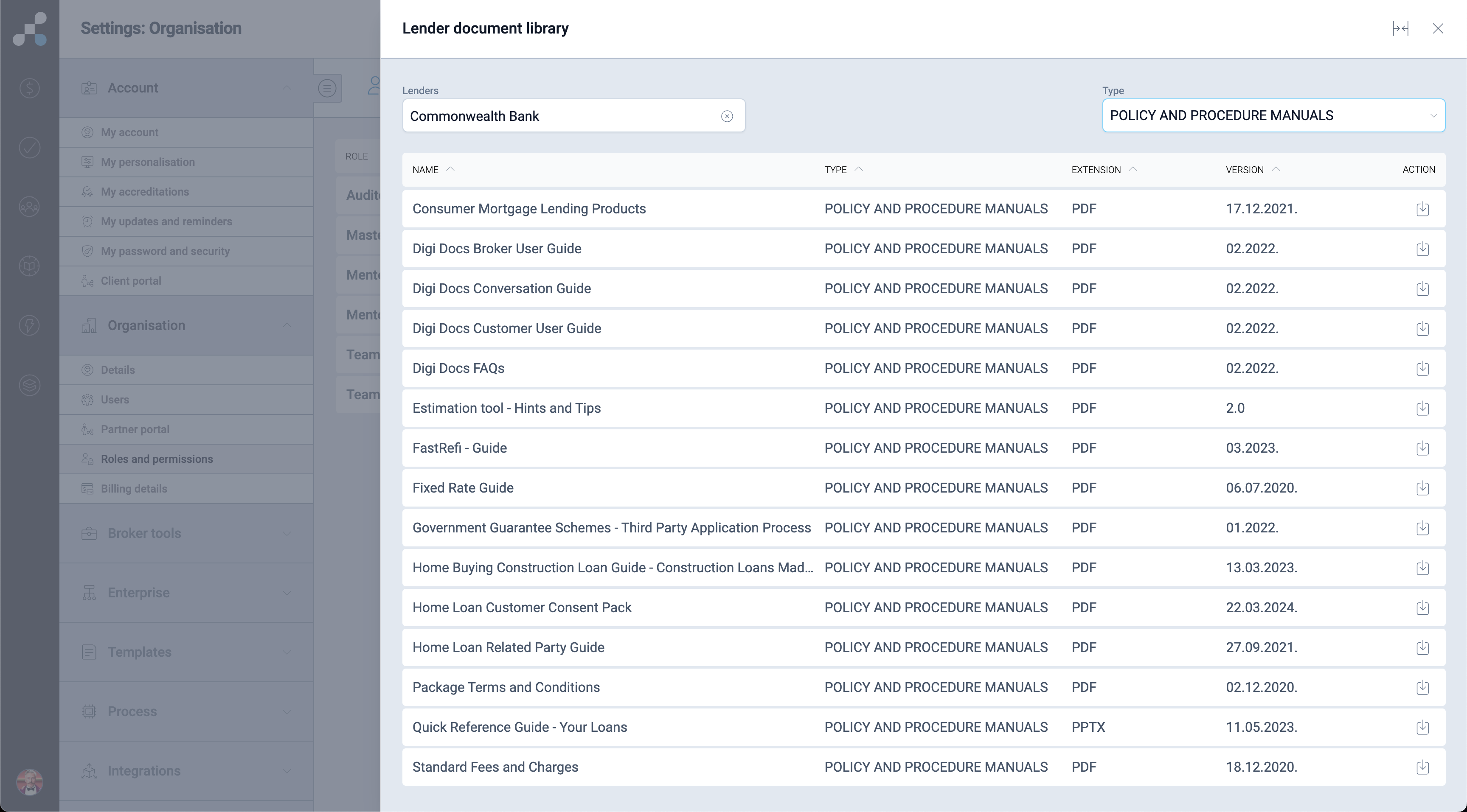The width and height of the screenshot is (1467, 812).
Task: Open Organisation Details page
Action: click(186, 370)
